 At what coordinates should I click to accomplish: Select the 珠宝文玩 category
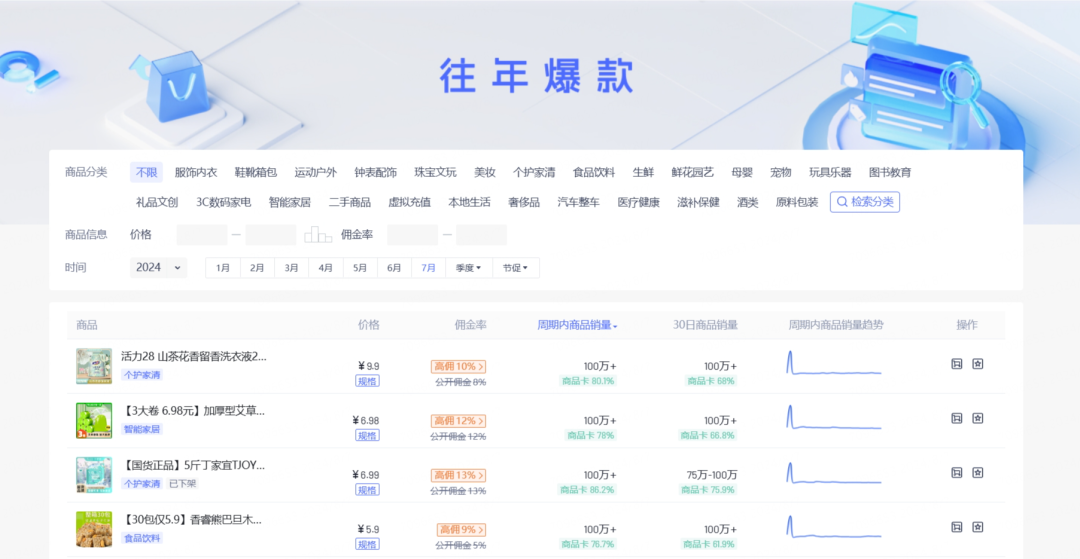(435, 172)
